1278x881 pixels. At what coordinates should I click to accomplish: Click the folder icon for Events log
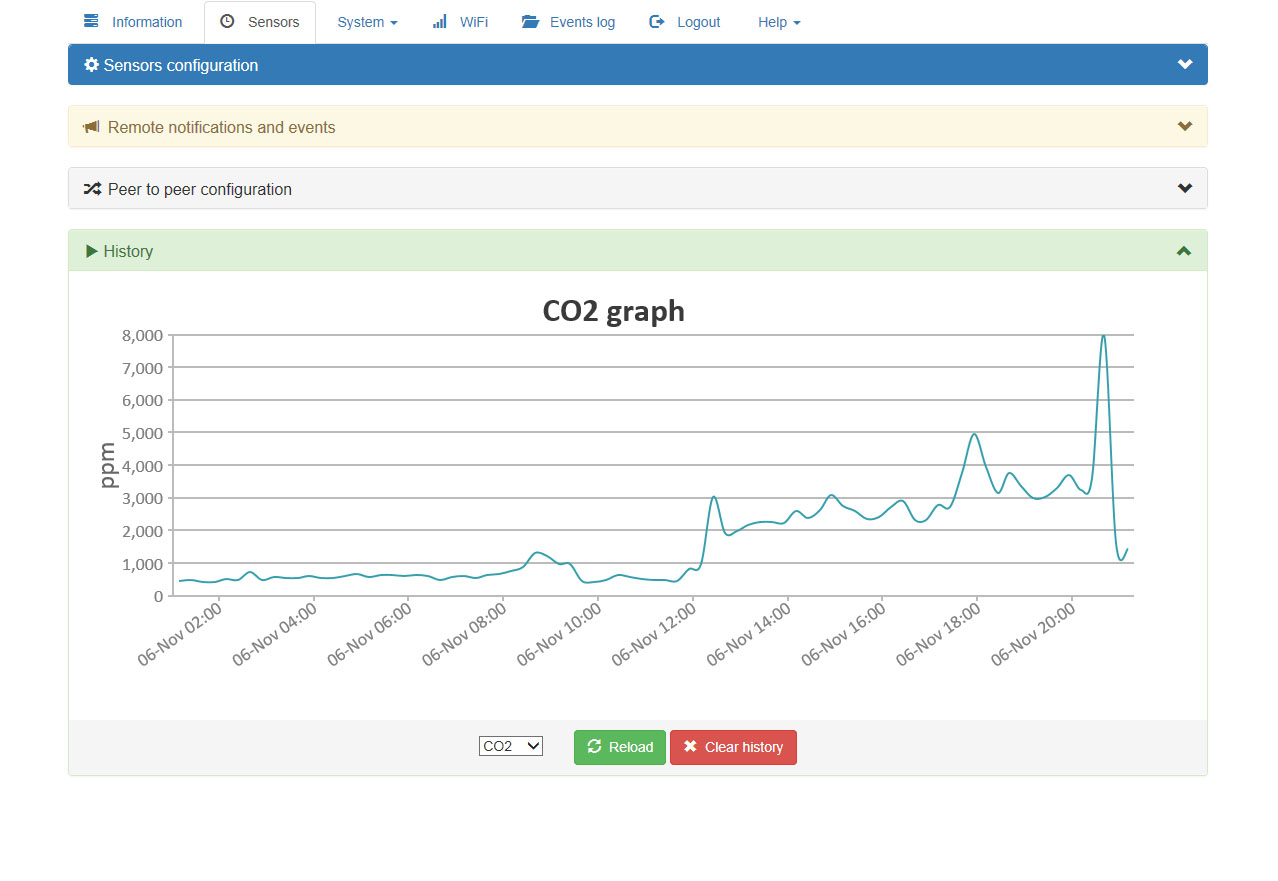pos(530,22)
